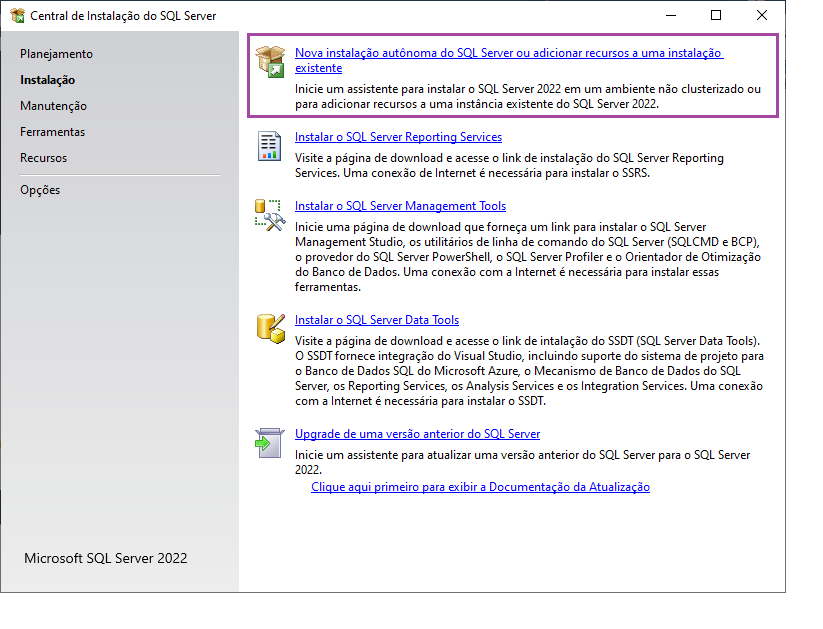Open Recursos from the sidebar

coord(43,158)
